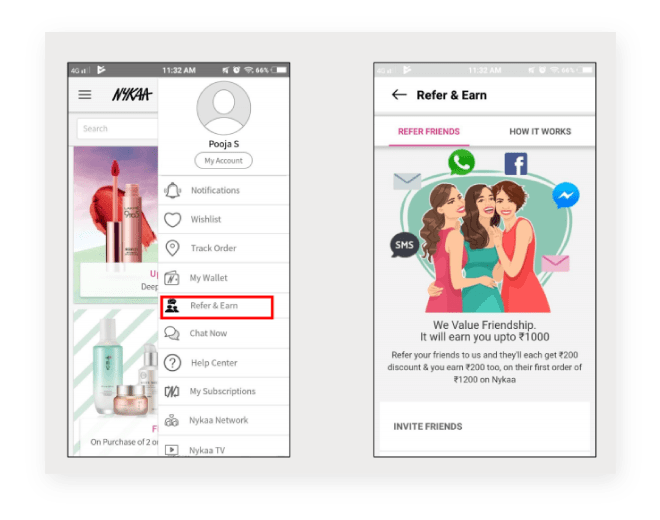Click the Wishlist heart icon
Image resolution: width=660 pixels, height=520 pixels.
(x=172, y=219)
